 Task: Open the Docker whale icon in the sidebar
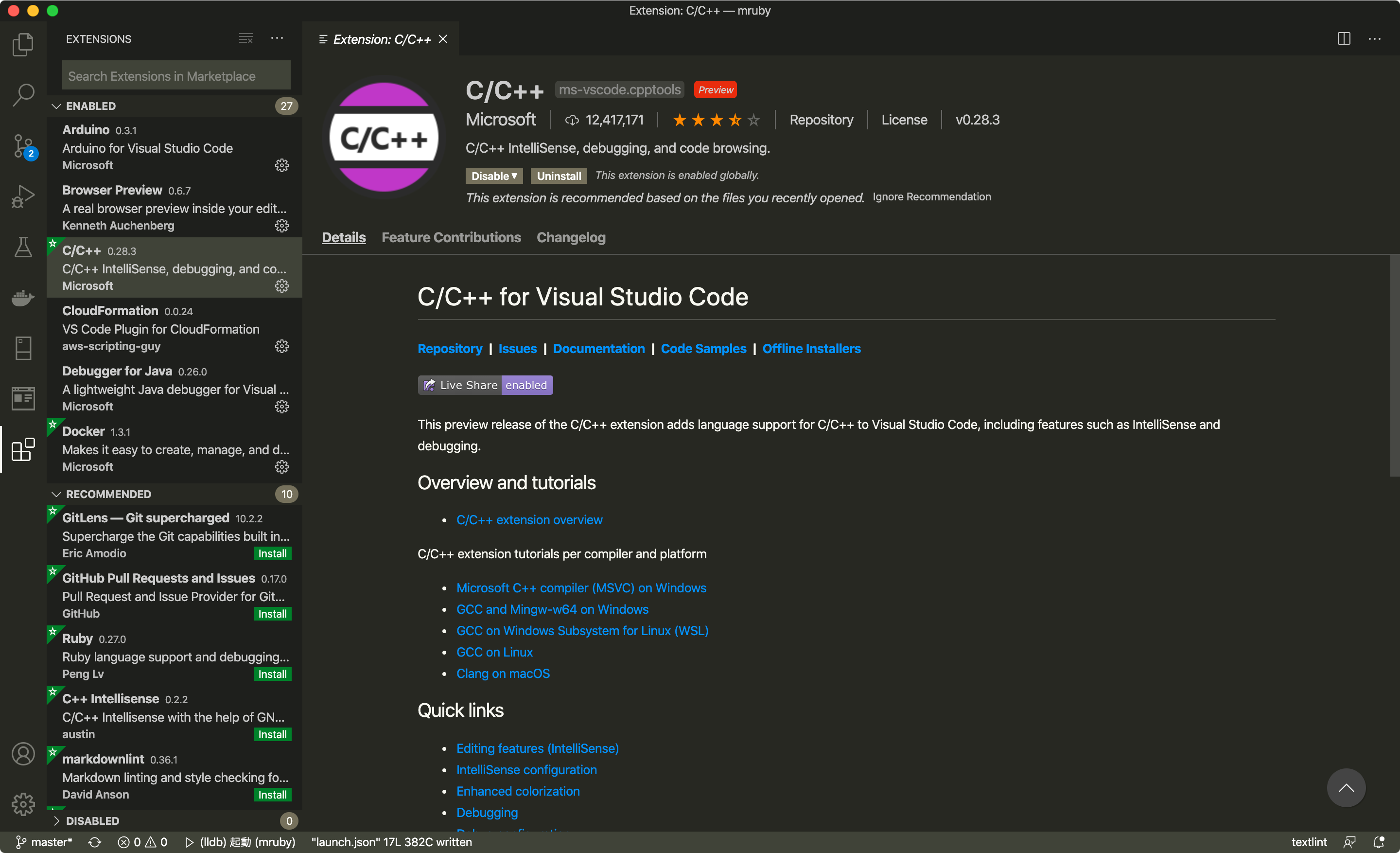(x=23, y=297)
